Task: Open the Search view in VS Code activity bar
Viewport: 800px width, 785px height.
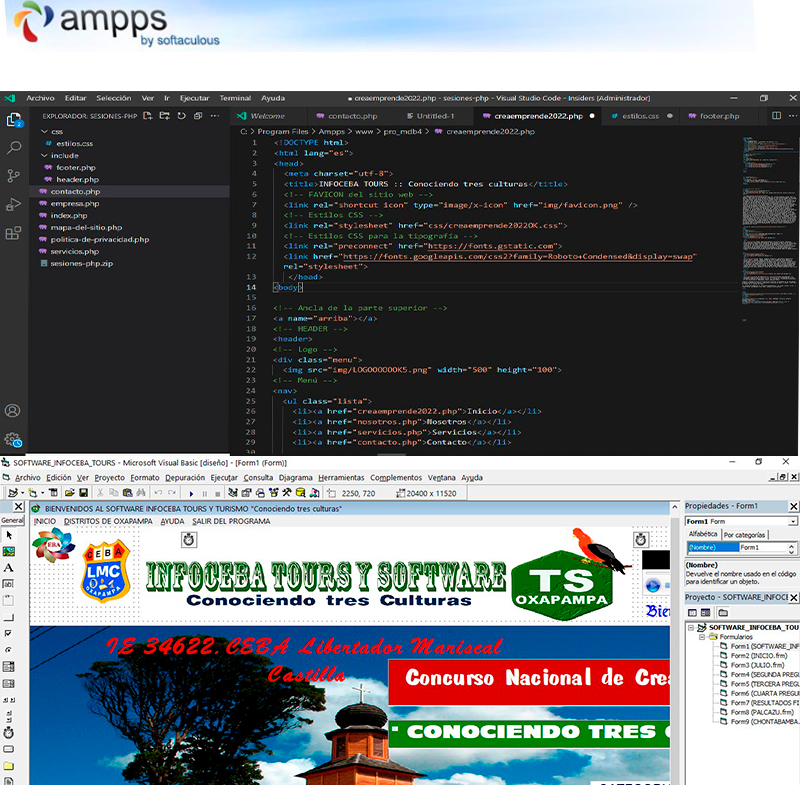Action: tap(14, 148)
